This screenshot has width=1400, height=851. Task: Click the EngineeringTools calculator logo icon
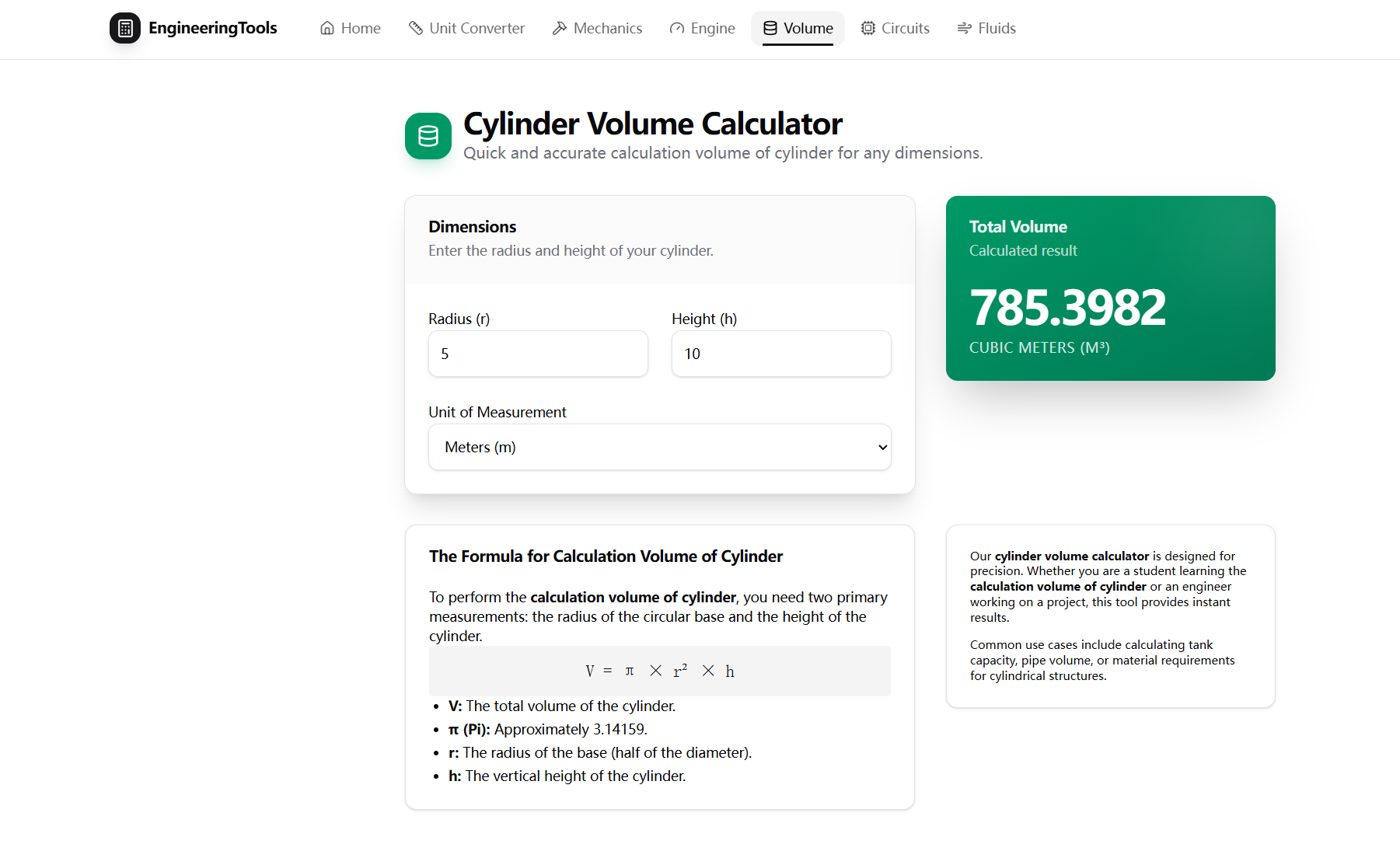(125, 28)
